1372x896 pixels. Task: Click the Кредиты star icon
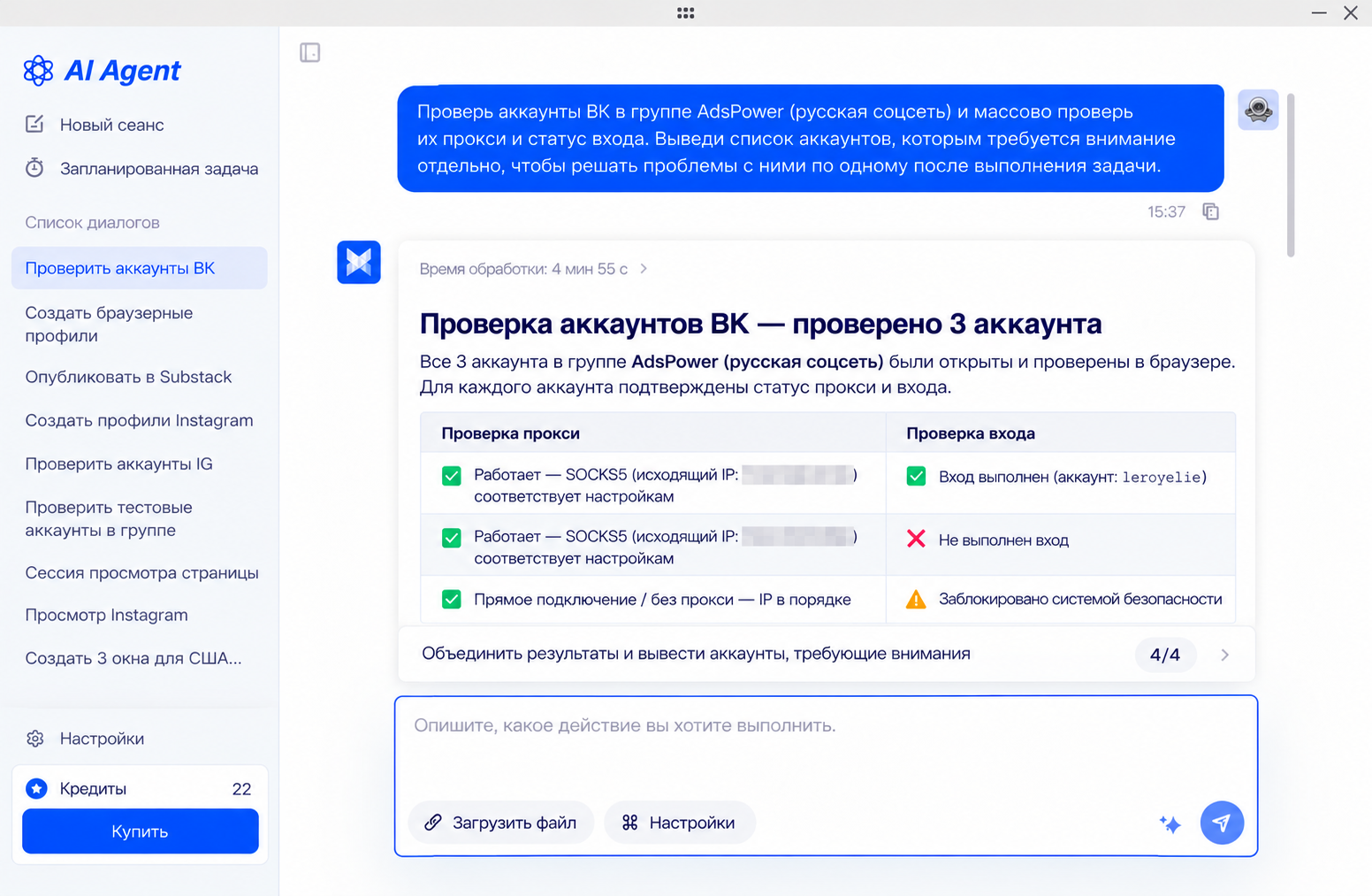pos(36,788)
